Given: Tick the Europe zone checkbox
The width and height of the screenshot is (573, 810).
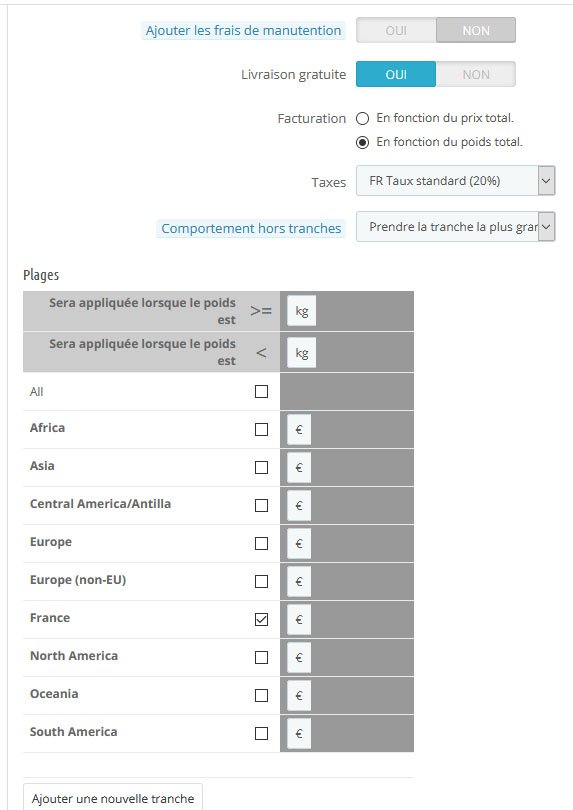Looking at the screenshot, I should tap(261, 543).
